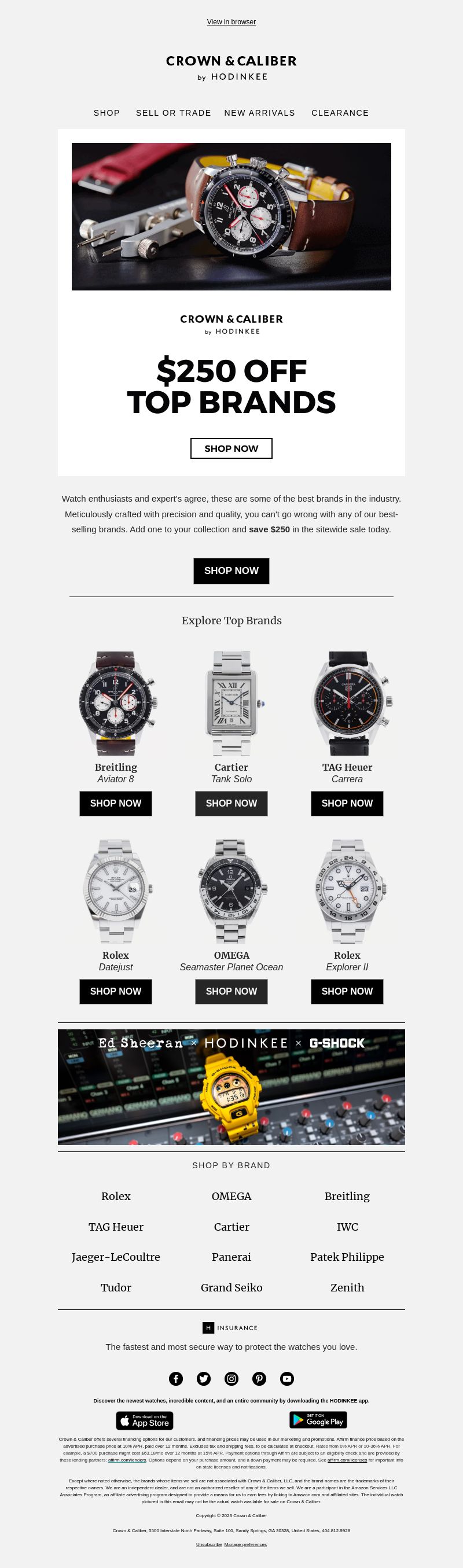This screenshot has height=1568, width=463.
Task: Click SHOP NOW under OMEGA Seamaster Planet Ocean
Action: click(231, 992)
